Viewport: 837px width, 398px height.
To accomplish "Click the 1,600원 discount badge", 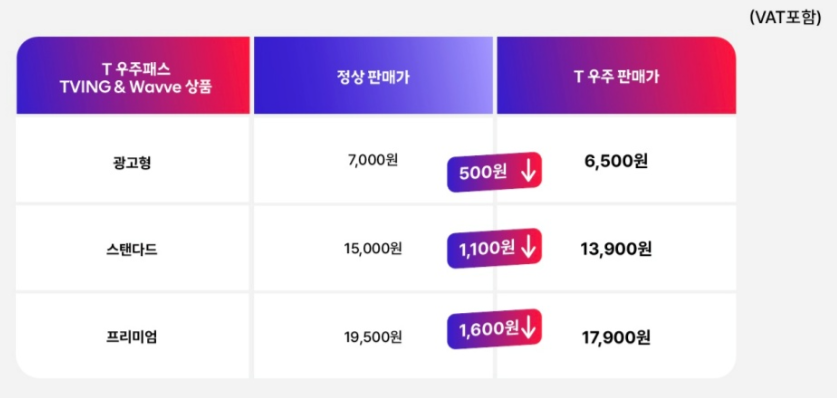I will (494, 329).
